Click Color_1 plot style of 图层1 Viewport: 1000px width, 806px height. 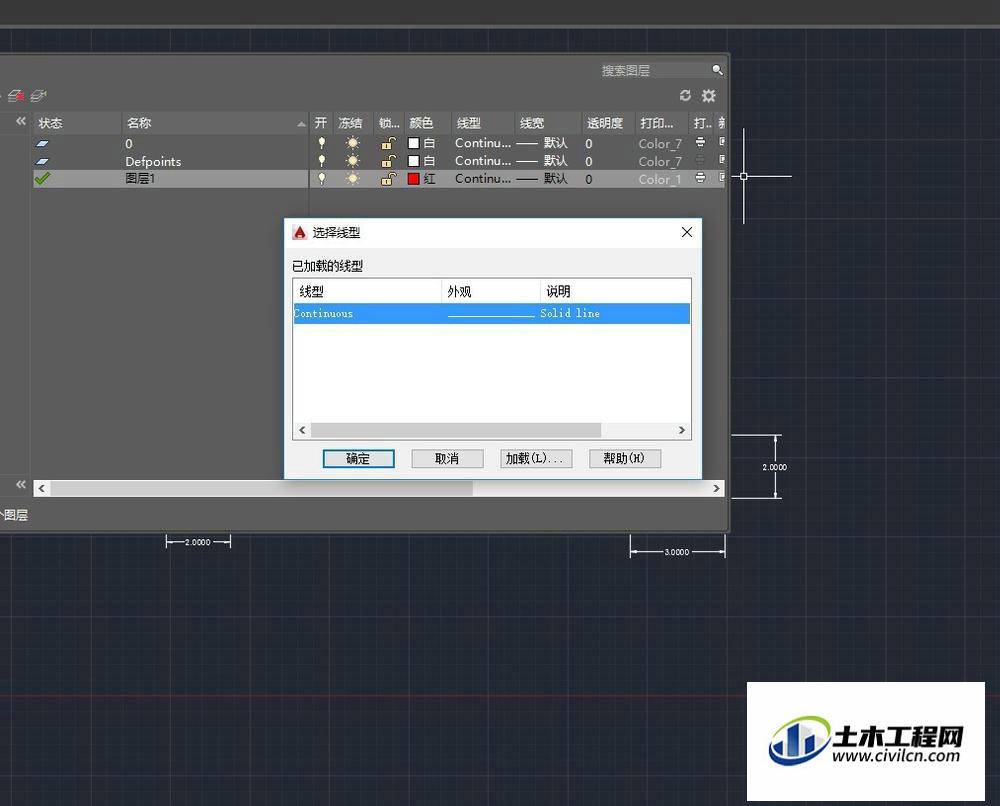(660, 179)
